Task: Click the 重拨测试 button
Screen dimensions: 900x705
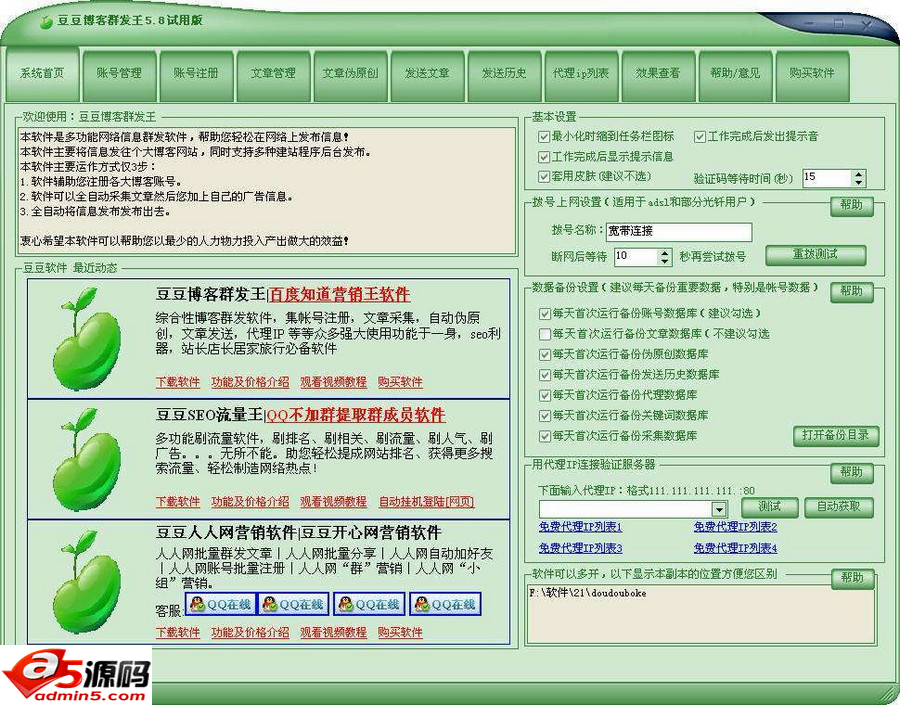Action: (x=816, y=255)
